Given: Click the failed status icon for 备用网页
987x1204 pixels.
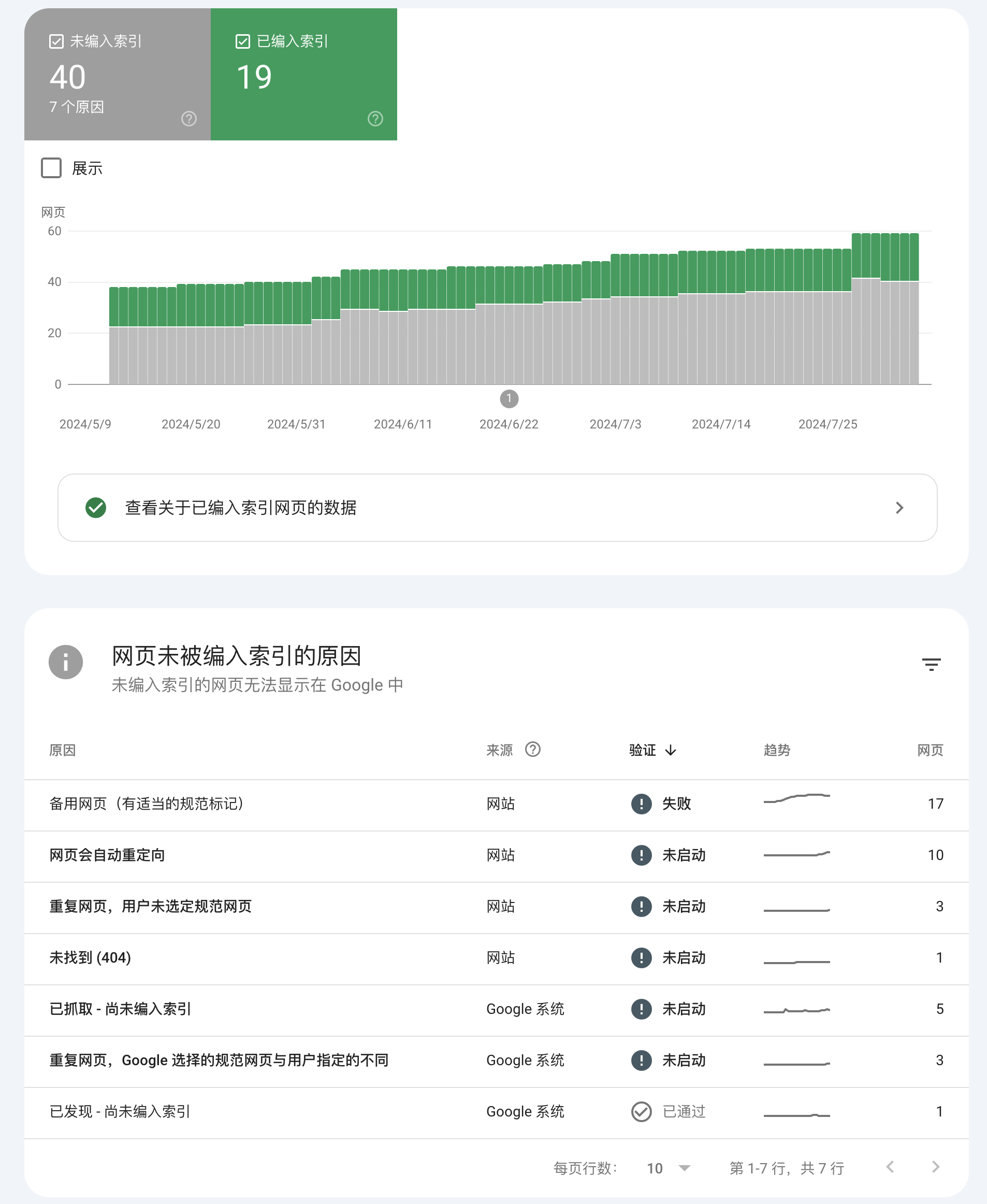Looking at the screenshot, I should (641, 803).
